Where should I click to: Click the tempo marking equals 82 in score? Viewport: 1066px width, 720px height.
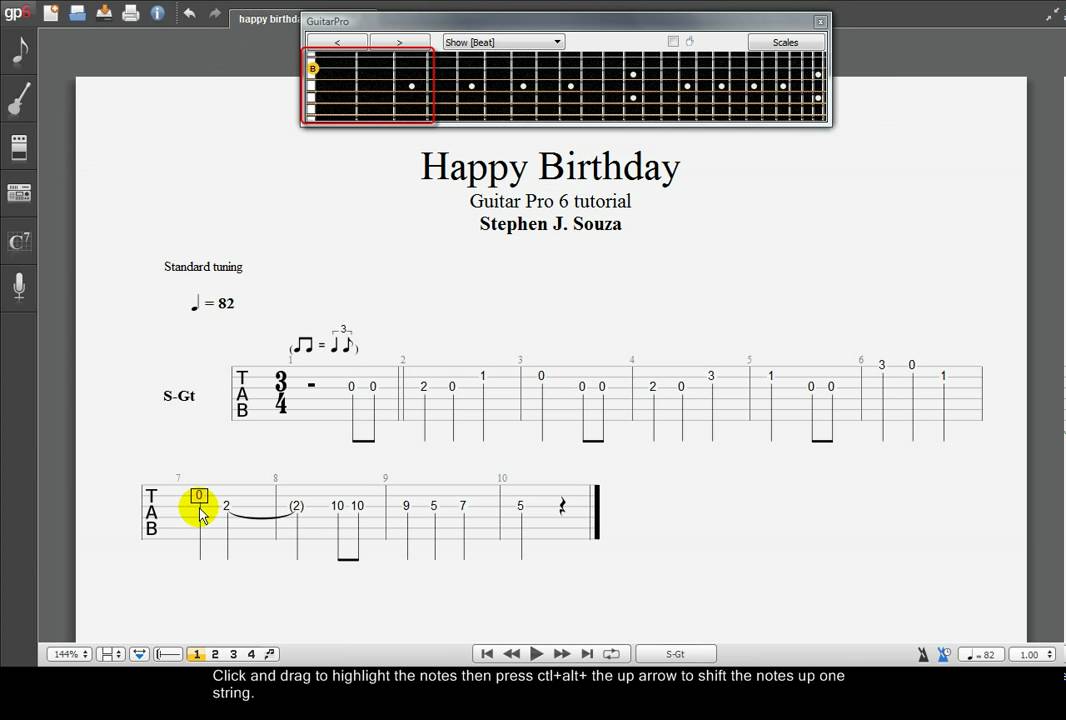tap(213, 303)
